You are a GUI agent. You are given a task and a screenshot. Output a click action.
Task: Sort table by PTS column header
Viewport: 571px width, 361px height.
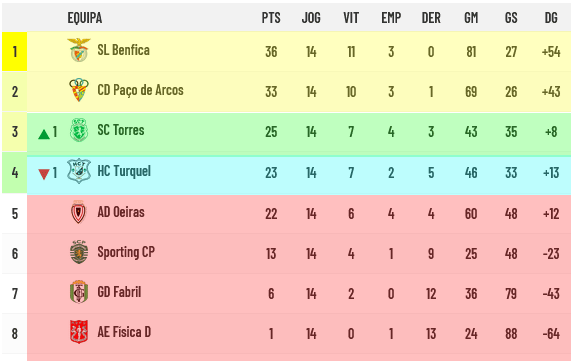[x=271, y=17]
